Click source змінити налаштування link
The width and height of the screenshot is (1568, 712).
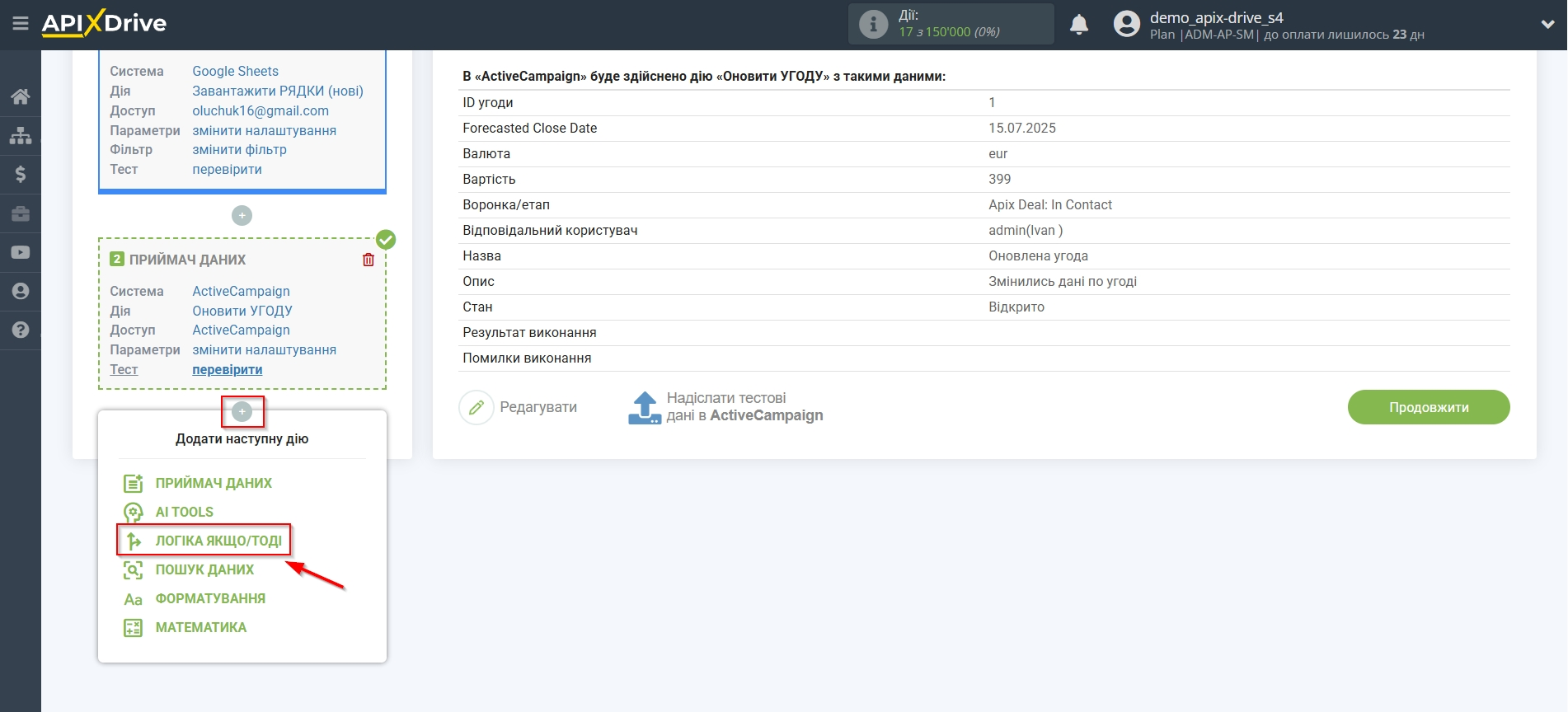pos(264,130)
